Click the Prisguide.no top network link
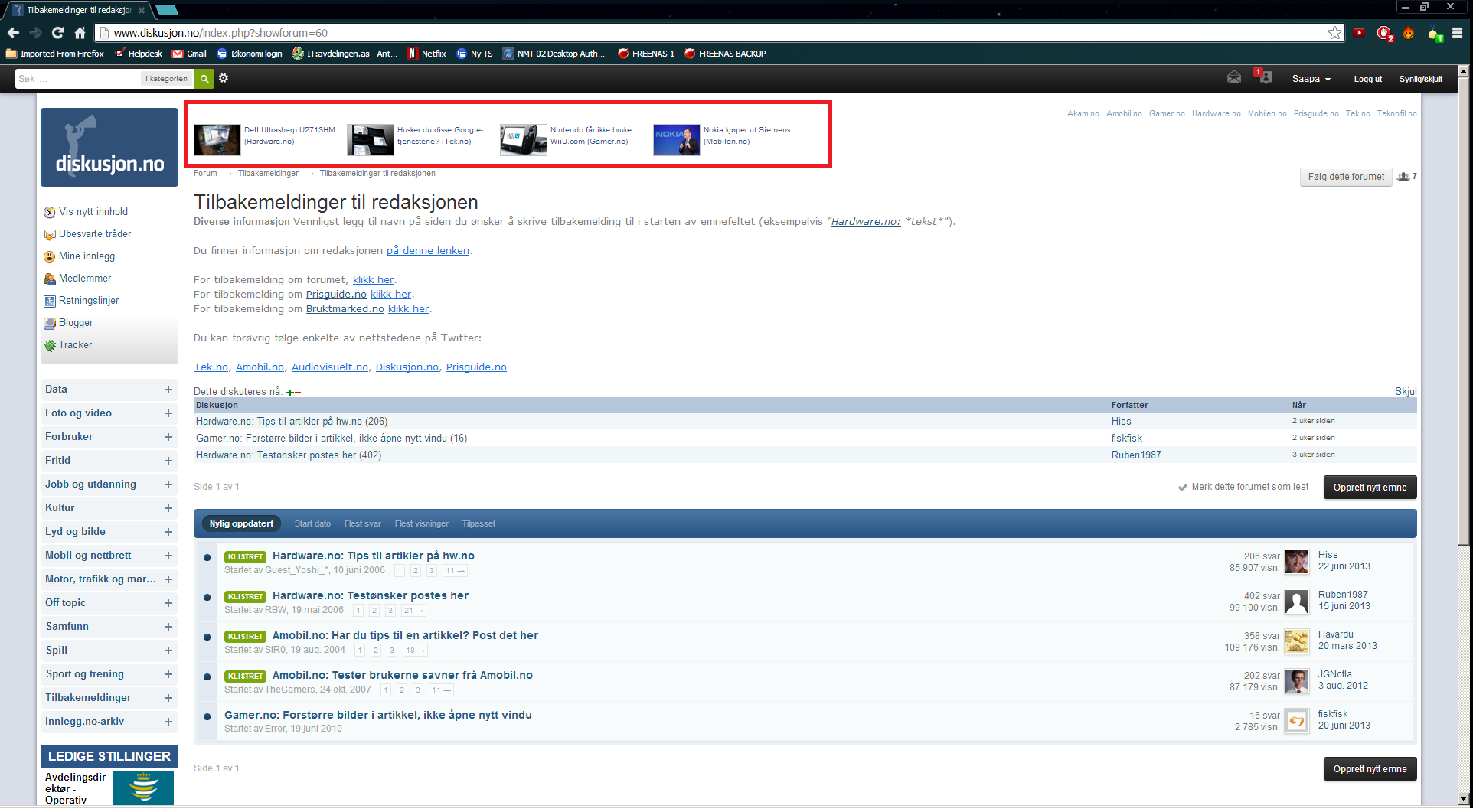 (1316, 113)
